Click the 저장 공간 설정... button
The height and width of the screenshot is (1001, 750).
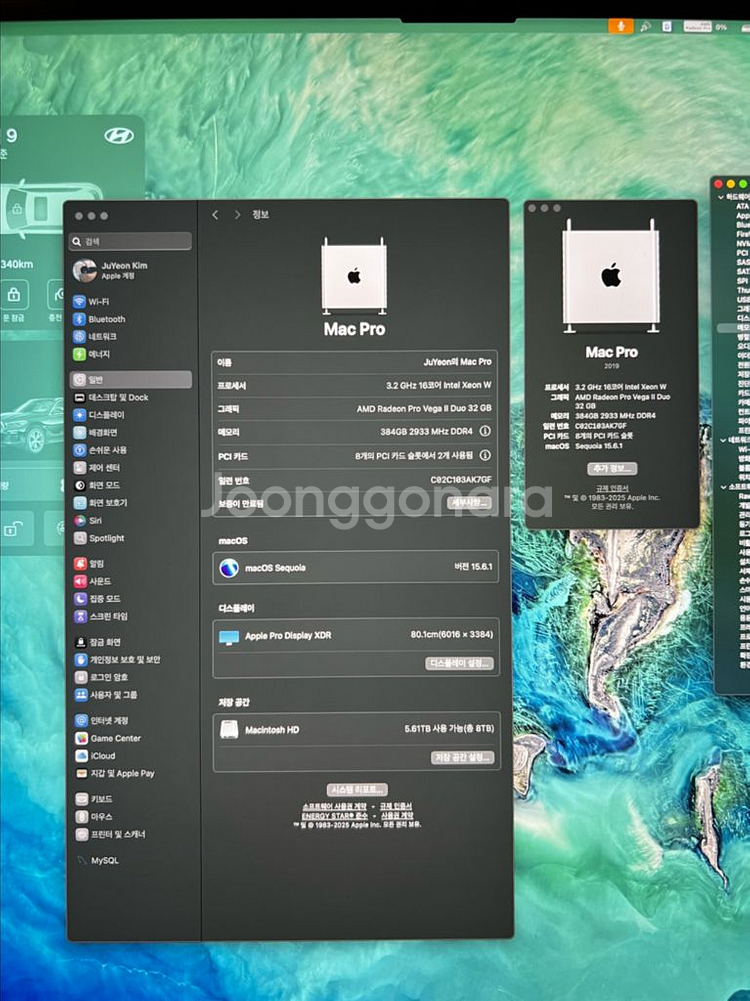coord(463,757)
